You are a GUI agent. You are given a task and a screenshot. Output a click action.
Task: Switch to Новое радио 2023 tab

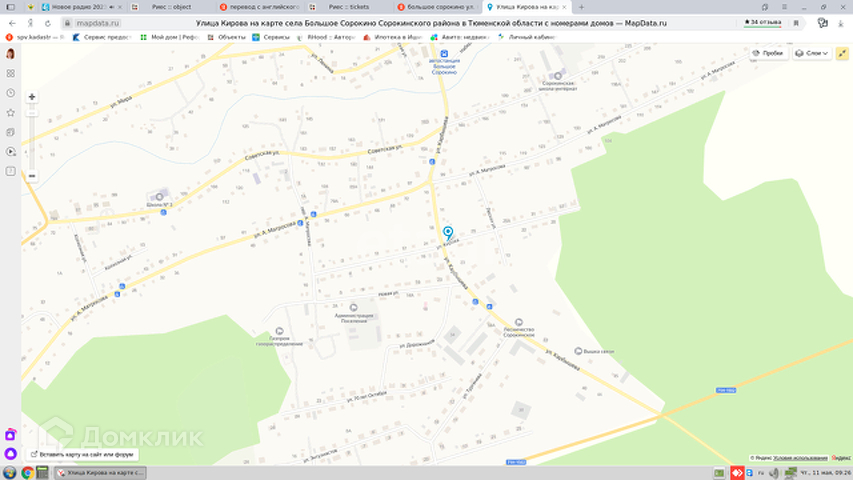click(82, 7)
